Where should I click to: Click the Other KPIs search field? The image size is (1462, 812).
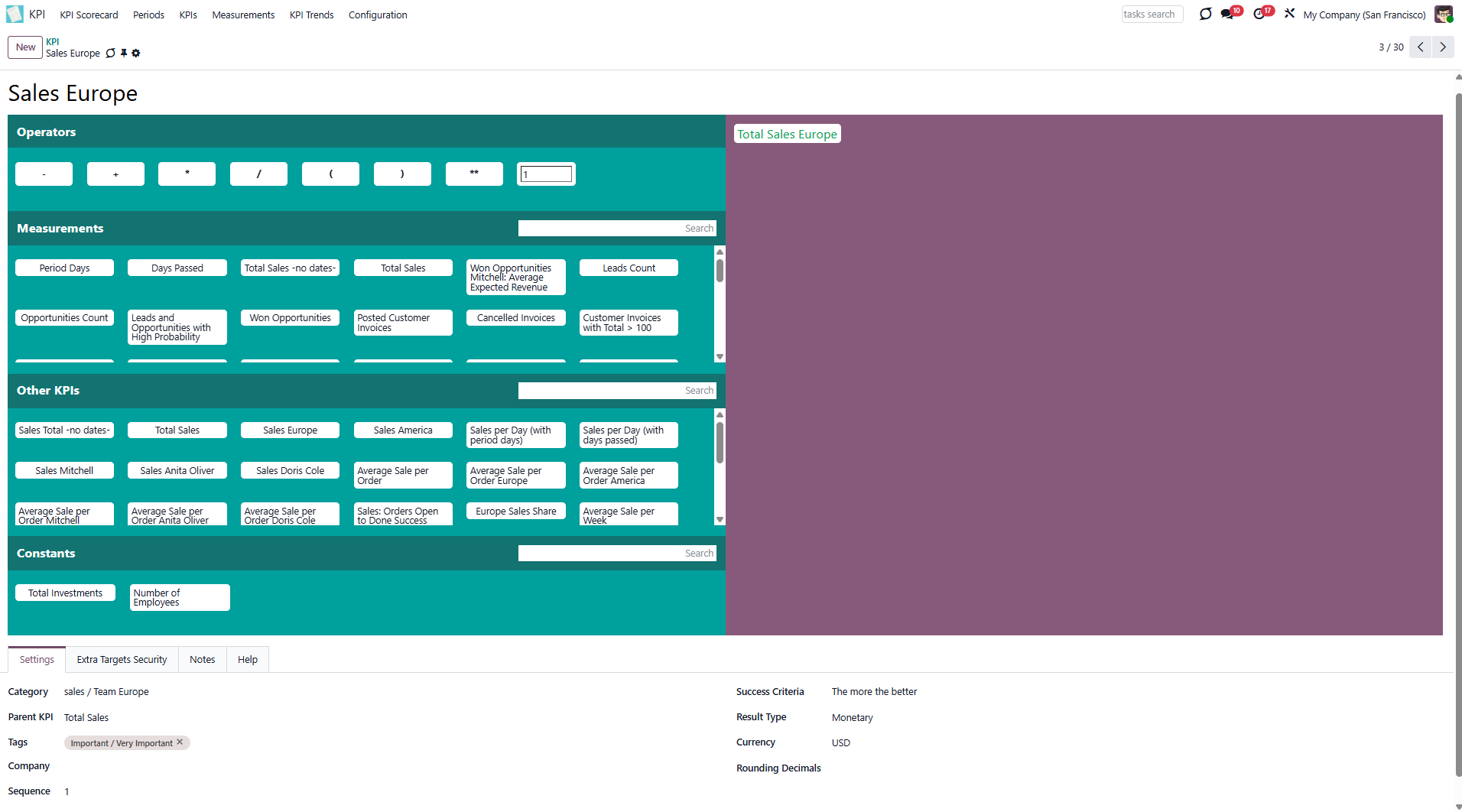pyautogui.click(x=616, y=391)
